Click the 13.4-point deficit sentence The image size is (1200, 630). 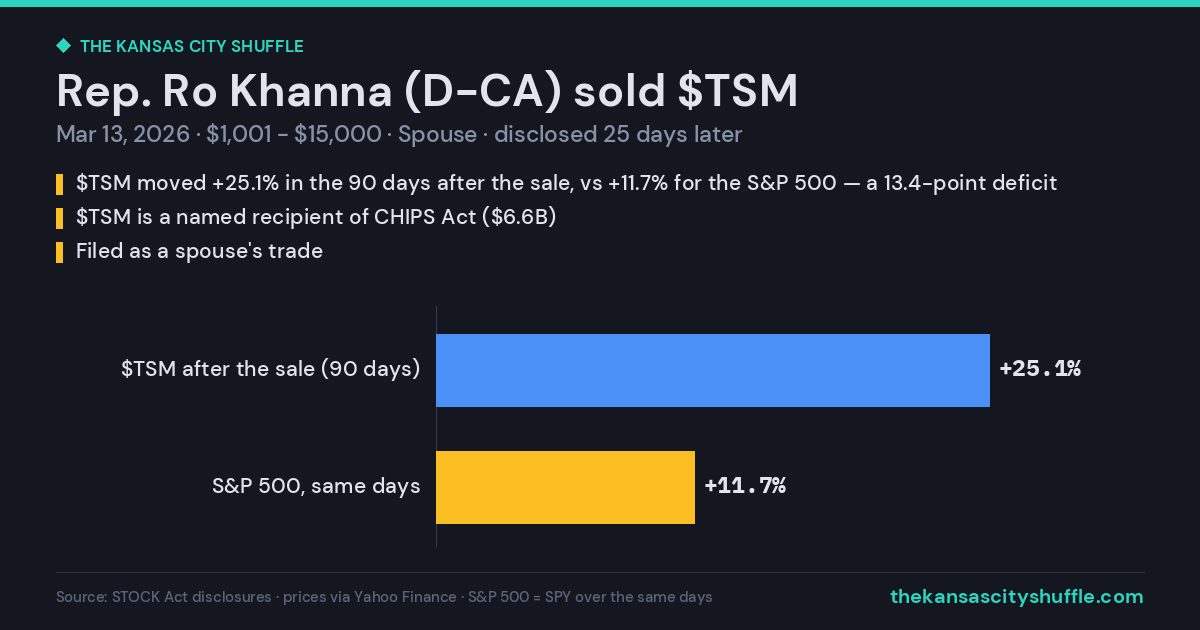coord(566,183)
